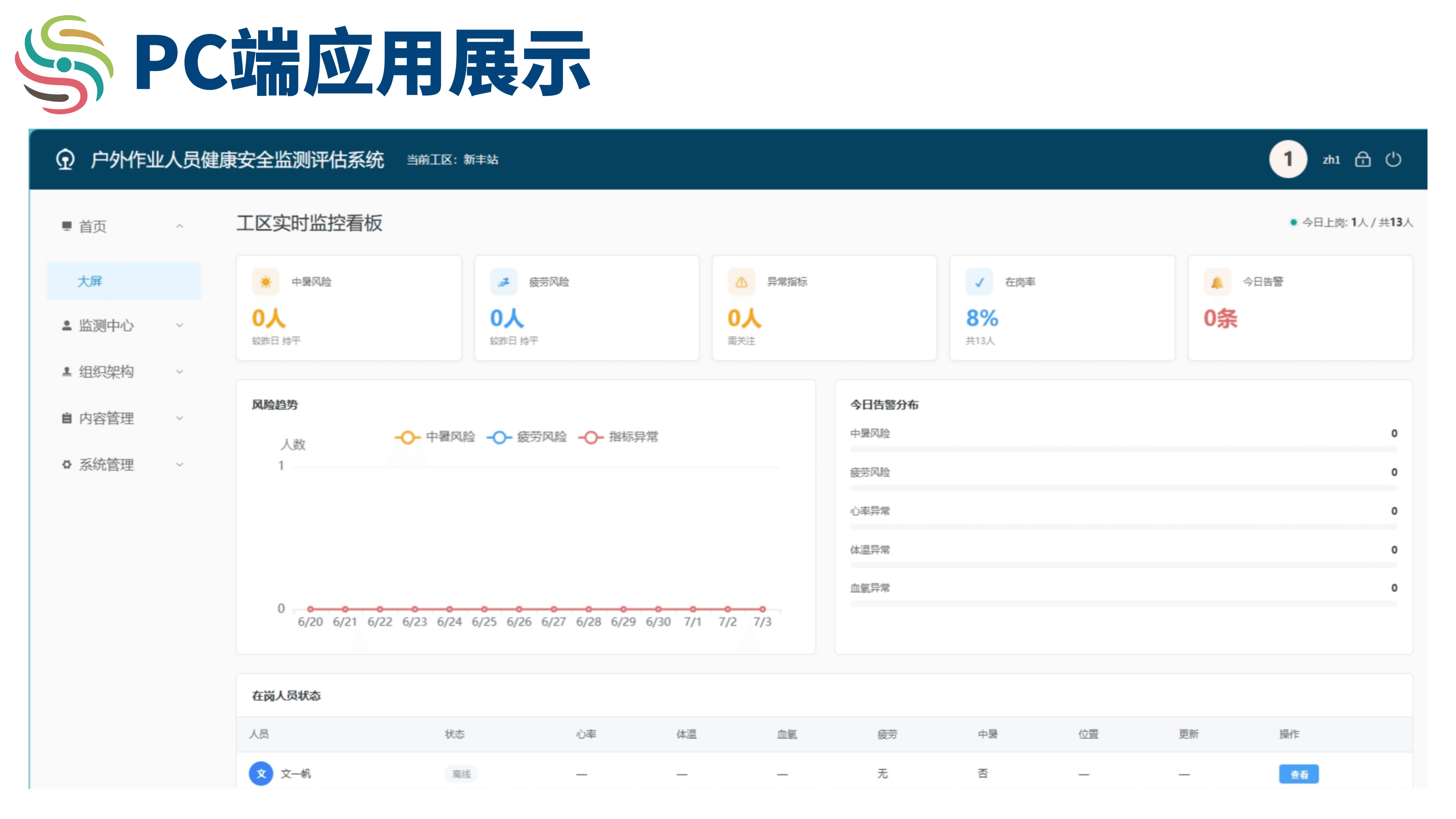1456x819 pixels.
Task: Click the 血氧异常 alert progress bar
Action: tap(1123, 604)
